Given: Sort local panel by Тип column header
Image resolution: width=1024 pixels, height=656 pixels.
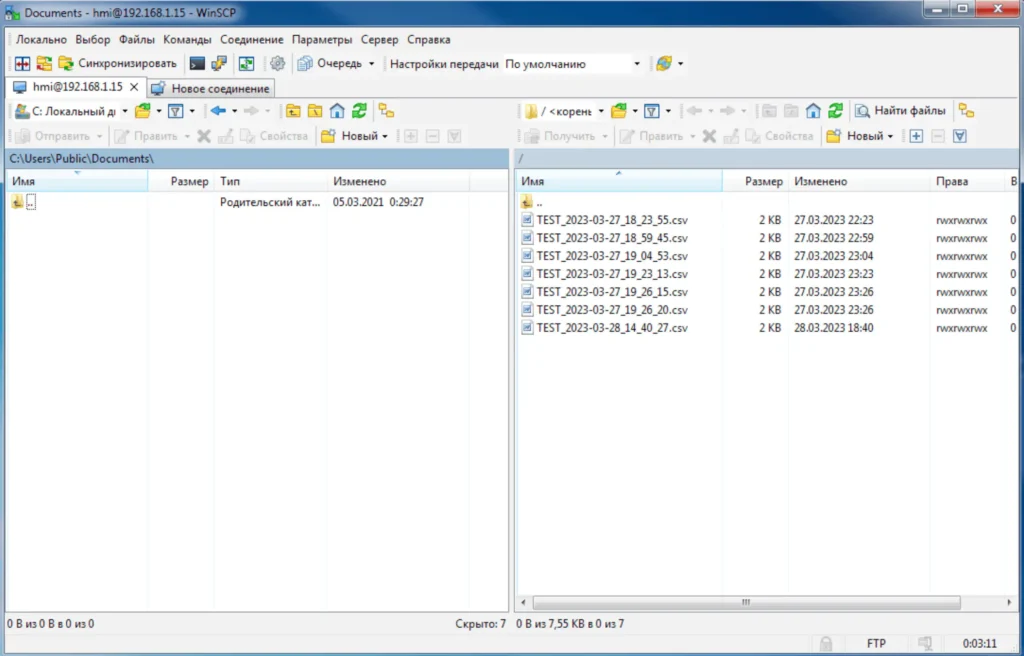Looking at the screenshot, I should point(270,181).
